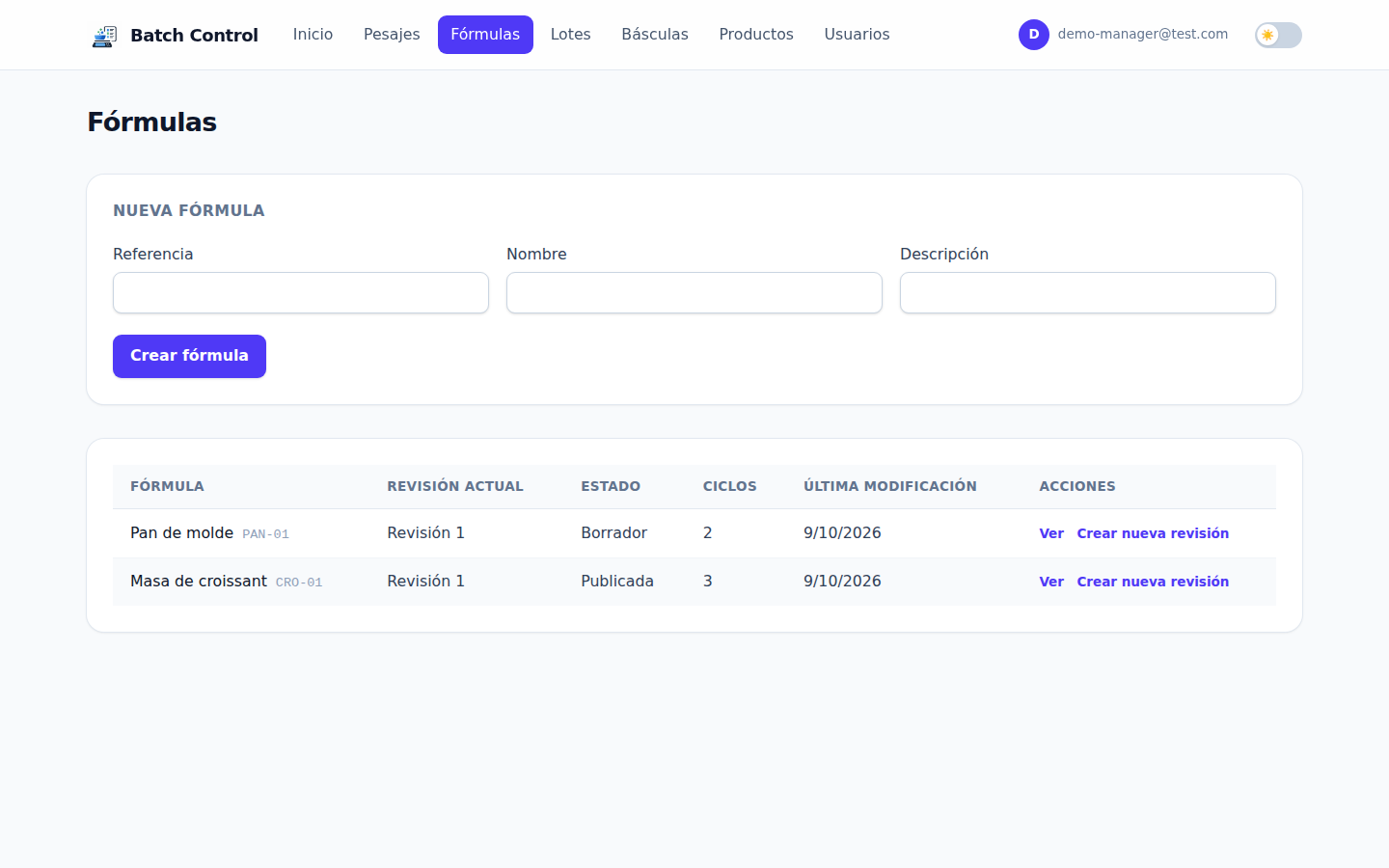This screenshot has height=868, width=1389.
Task: Click Revisión 1 in Pan de molde row
Action: point(425,532)
